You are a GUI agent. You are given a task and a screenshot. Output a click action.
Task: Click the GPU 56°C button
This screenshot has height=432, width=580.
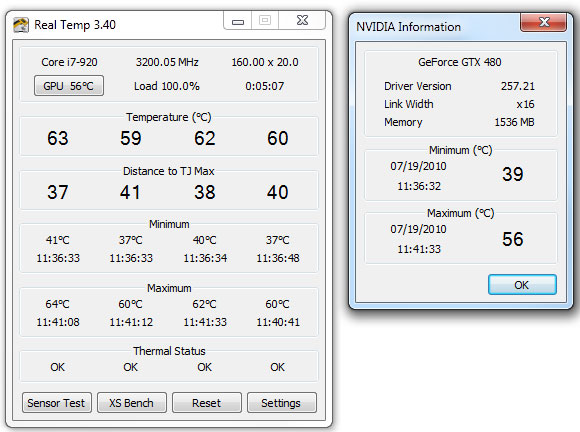(69, 86)
